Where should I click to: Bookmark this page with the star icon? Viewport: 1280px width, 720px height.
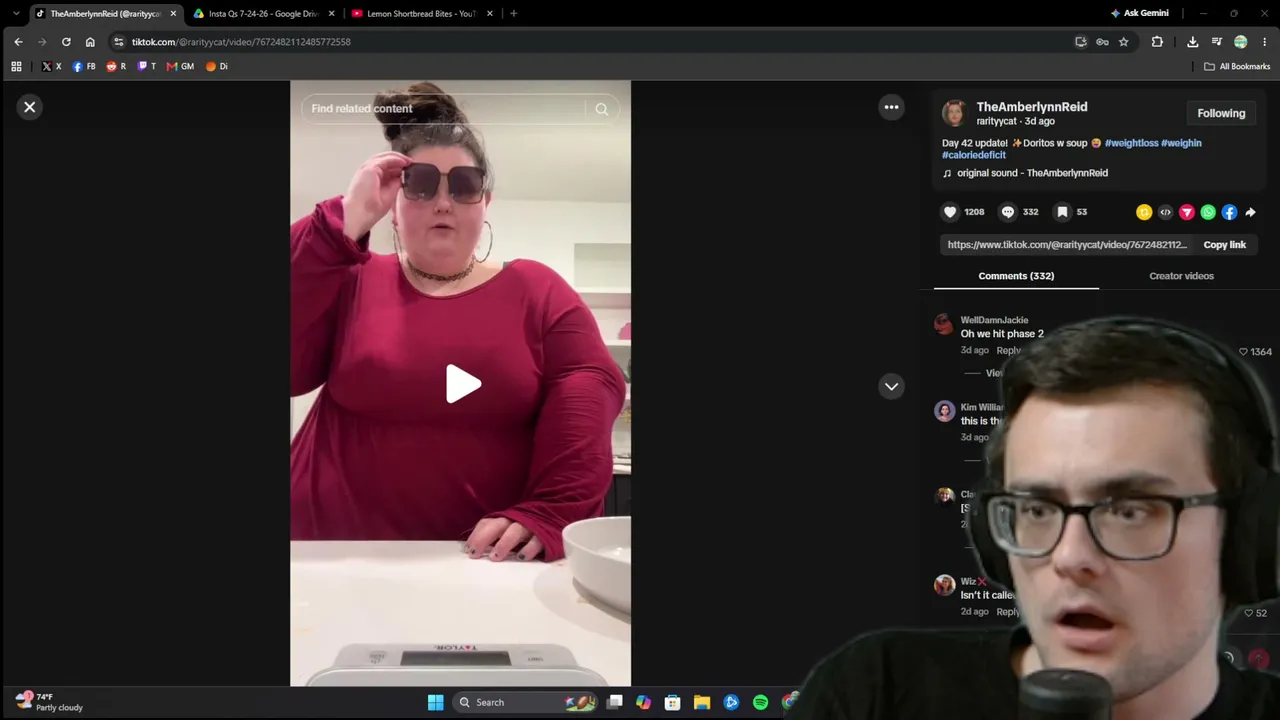pos(1123,42)
